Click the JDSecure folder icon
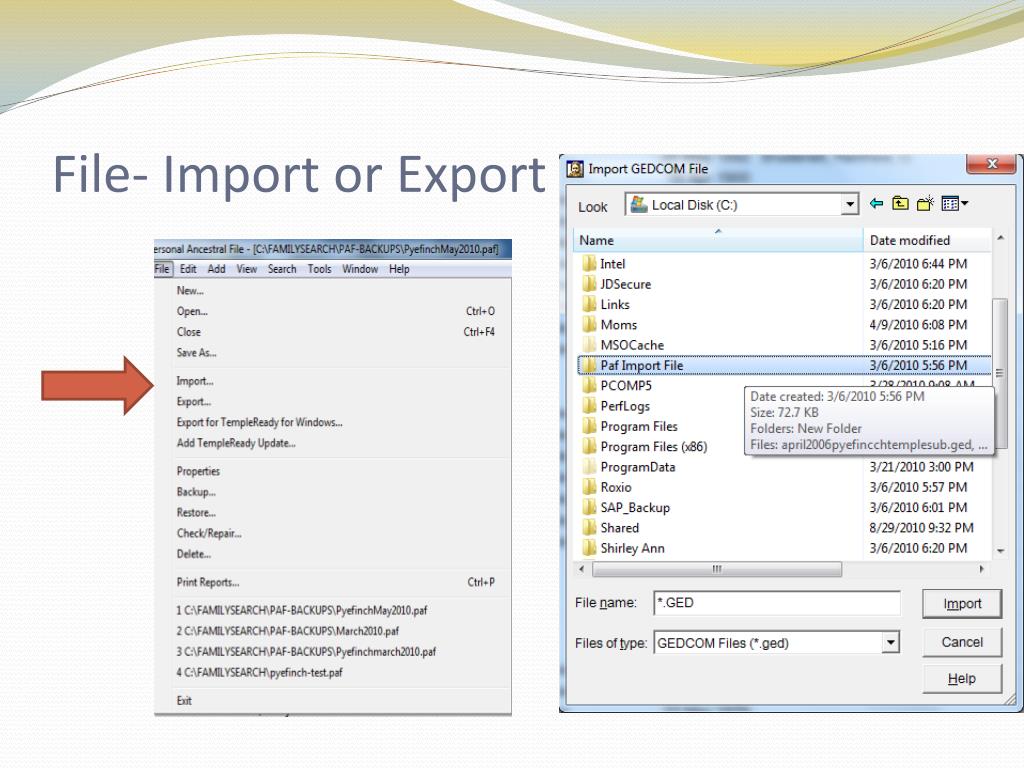The image size is (1024, 768). 589,284
